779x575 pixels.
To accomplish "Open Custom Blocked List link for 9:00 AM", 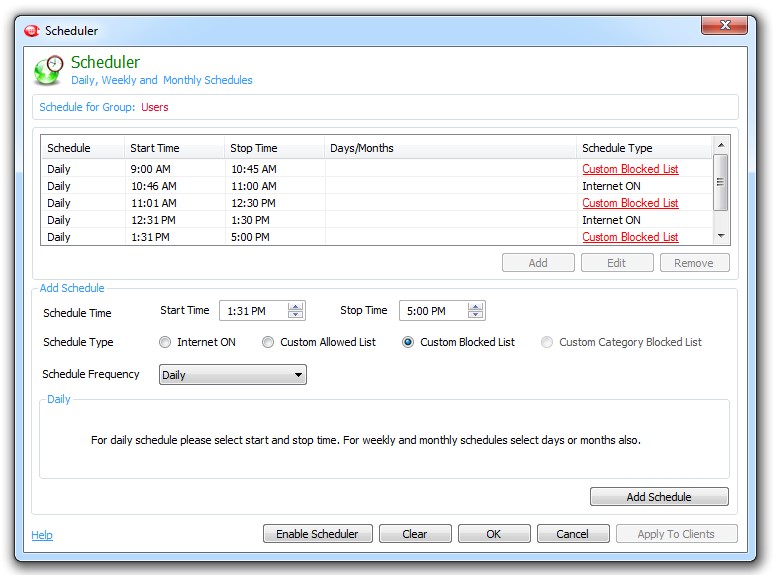I will click(630, 169).
